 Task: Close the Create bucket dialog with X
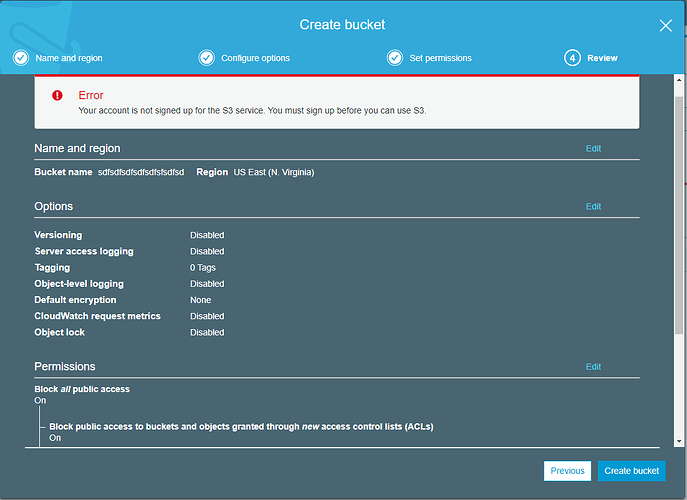pyautogui.click(x=665, y=25)
